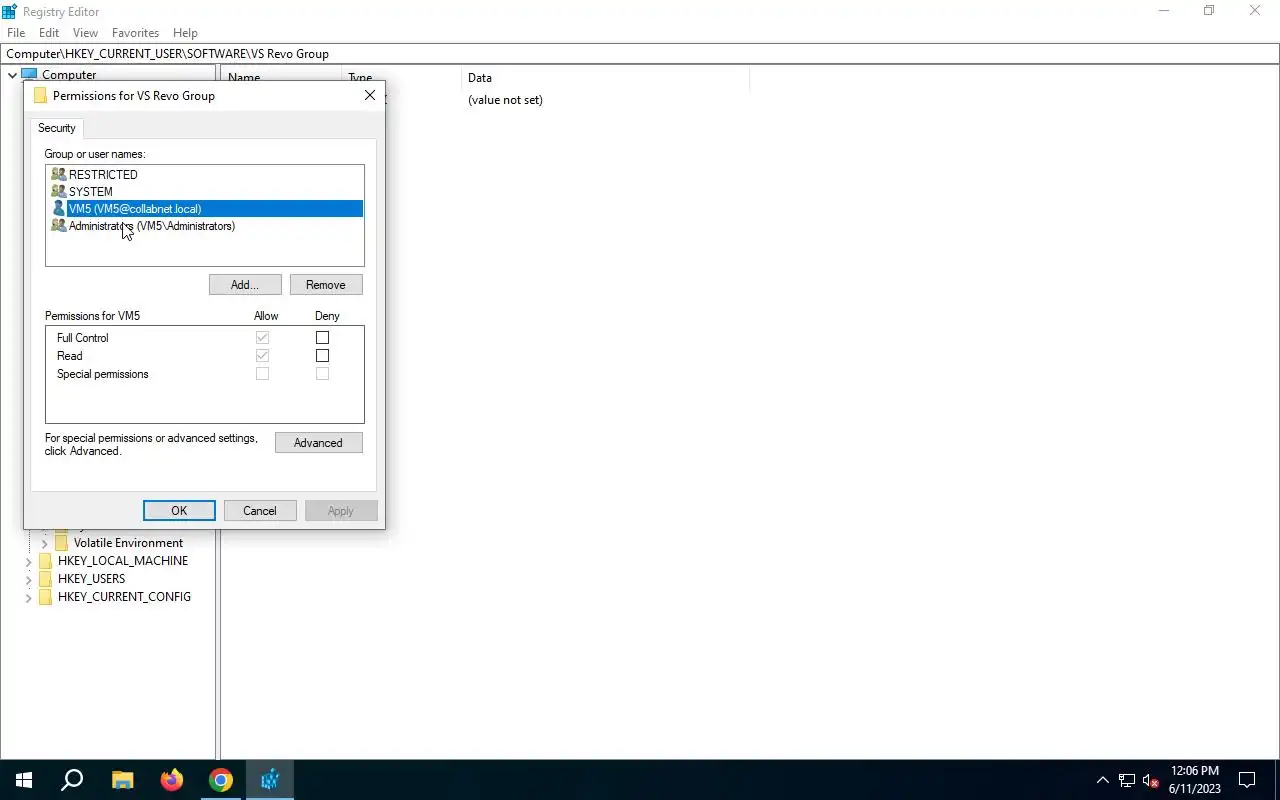The width and height of the screenshot is (1280, 800).
Task: Open the Edit menu
Action: tap(49, 33)
